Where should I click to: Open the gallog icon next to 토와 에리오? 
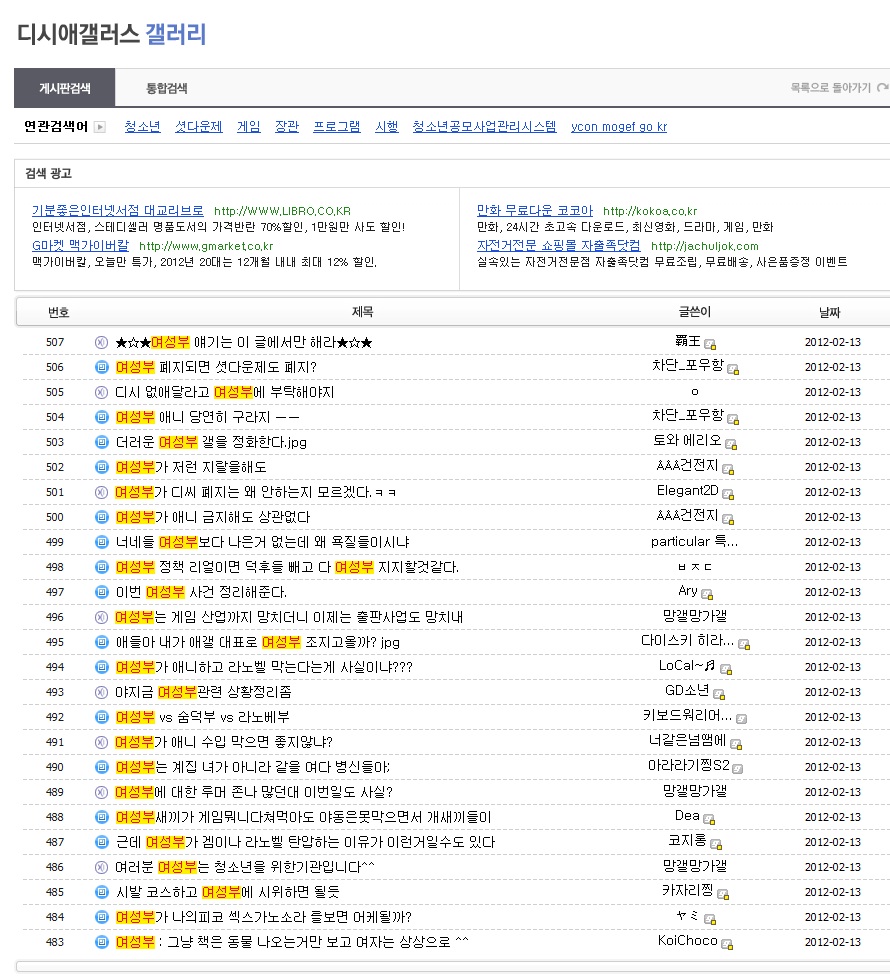click(731, 444)
